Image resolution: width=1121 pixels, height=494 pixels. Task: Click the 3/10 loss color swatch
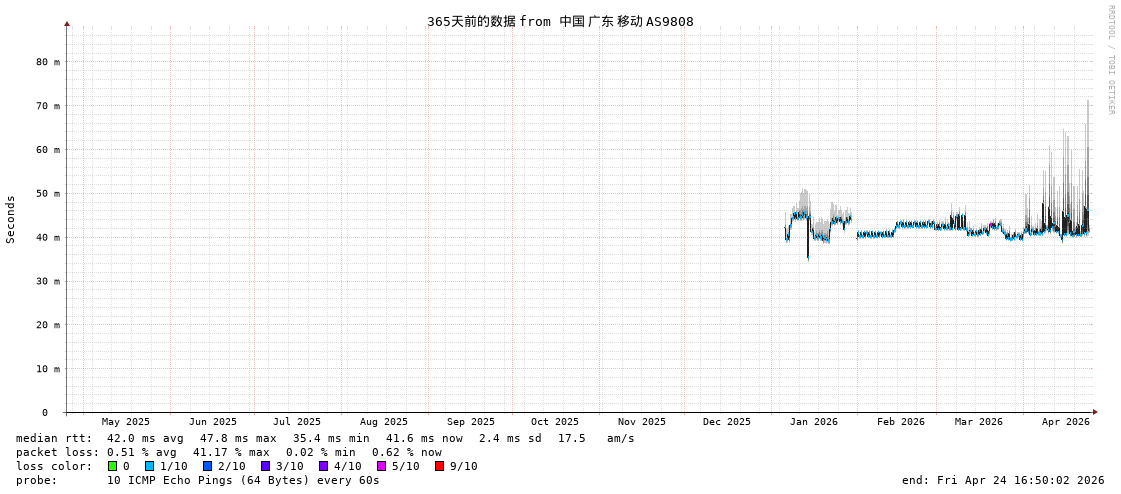pos(265,466)
